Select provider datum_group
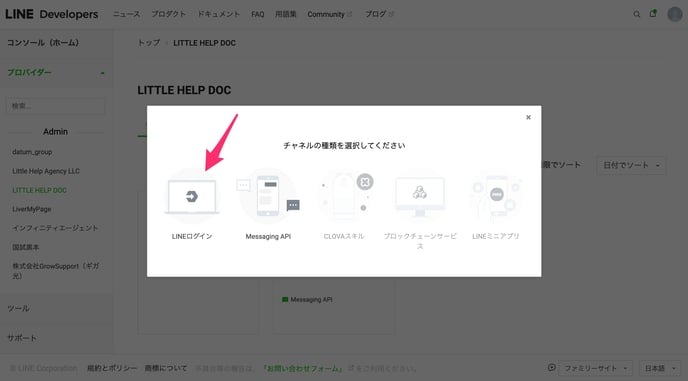 tap(32, 152)
